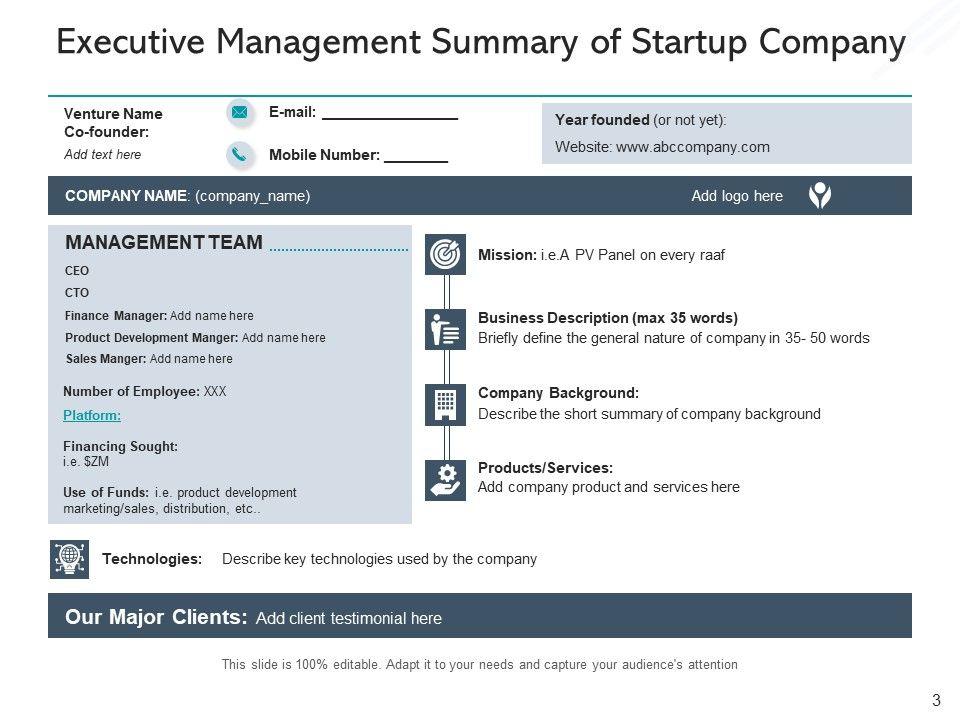Click the email envelope icon
This screenshot has height=720, width=960.
pyautogui.click(x=240, y=113)
